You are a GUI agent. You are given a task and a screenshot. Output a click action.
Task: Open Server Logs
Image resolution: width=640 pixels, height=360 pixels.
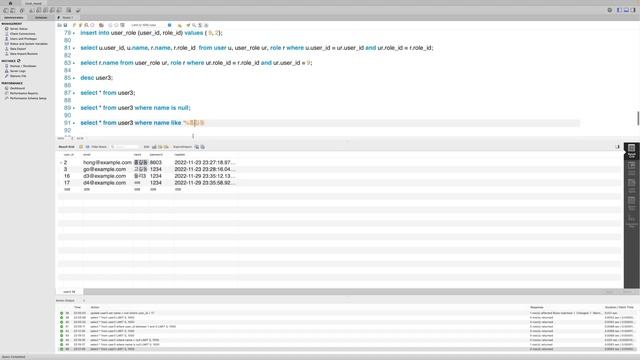coord(17,71)
